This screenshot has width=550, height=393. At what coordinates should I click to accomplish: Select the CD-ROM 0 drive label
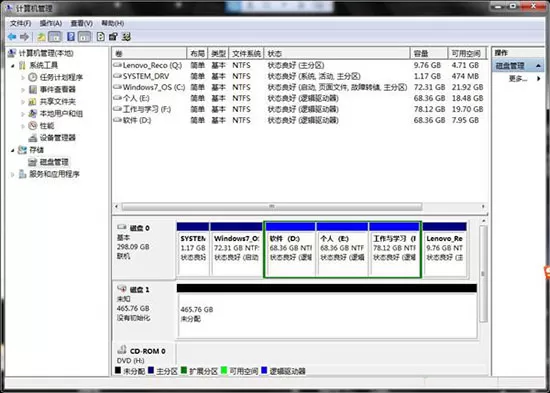147,351
